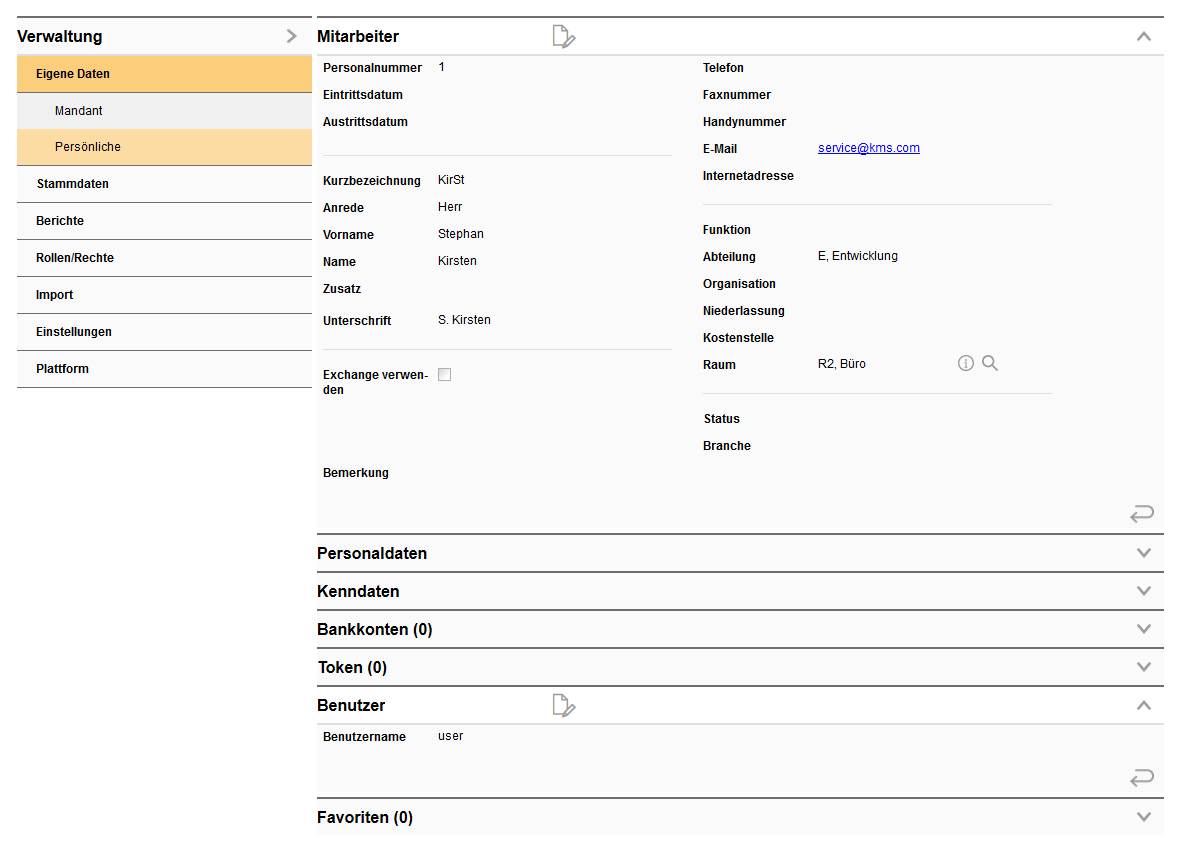Toggle the Exchange verwenden checkbox
The image size is (1180, 849).
[445, 375]
